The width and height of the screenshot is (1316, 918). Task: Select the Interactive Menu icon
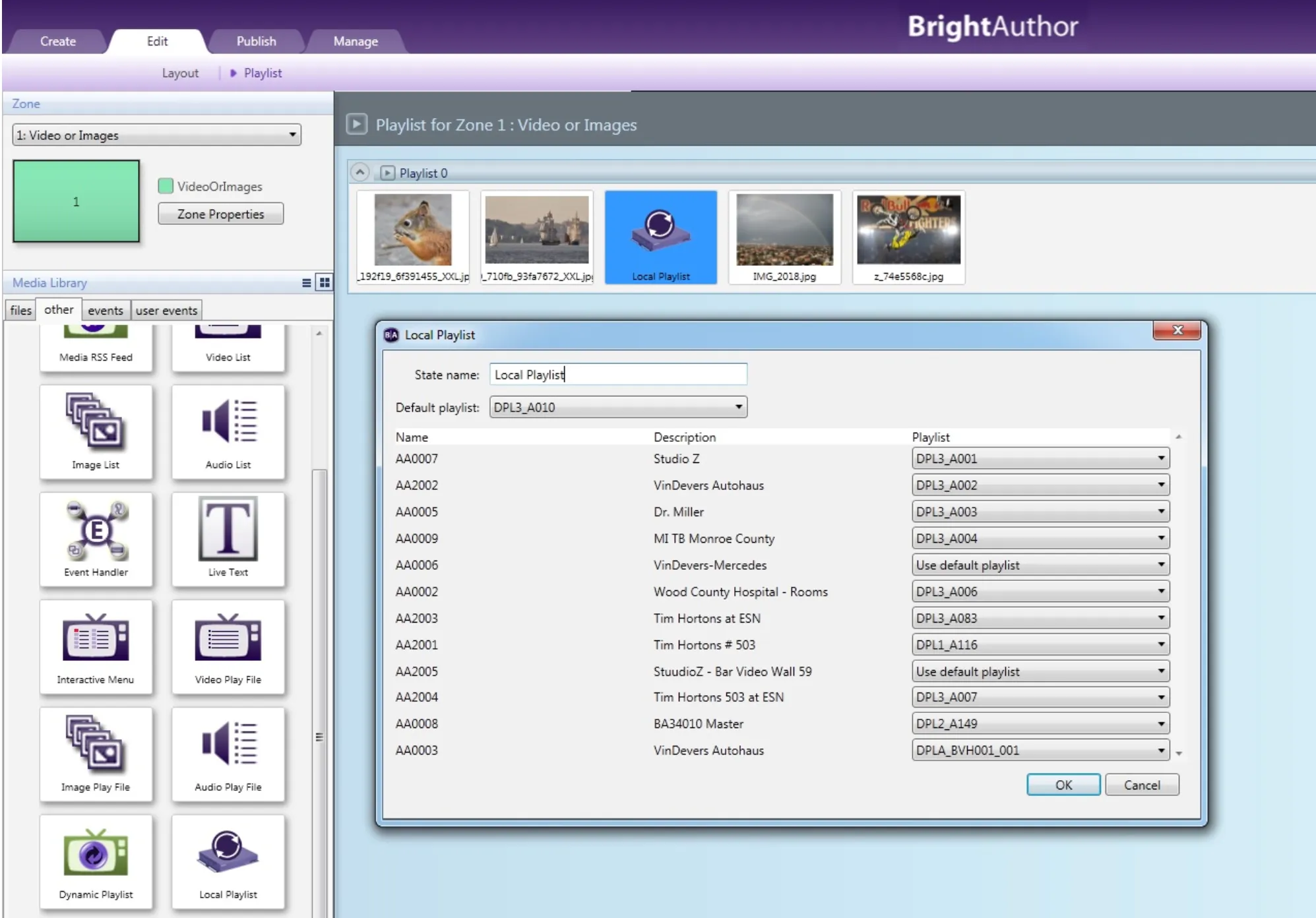coord(96,647)
